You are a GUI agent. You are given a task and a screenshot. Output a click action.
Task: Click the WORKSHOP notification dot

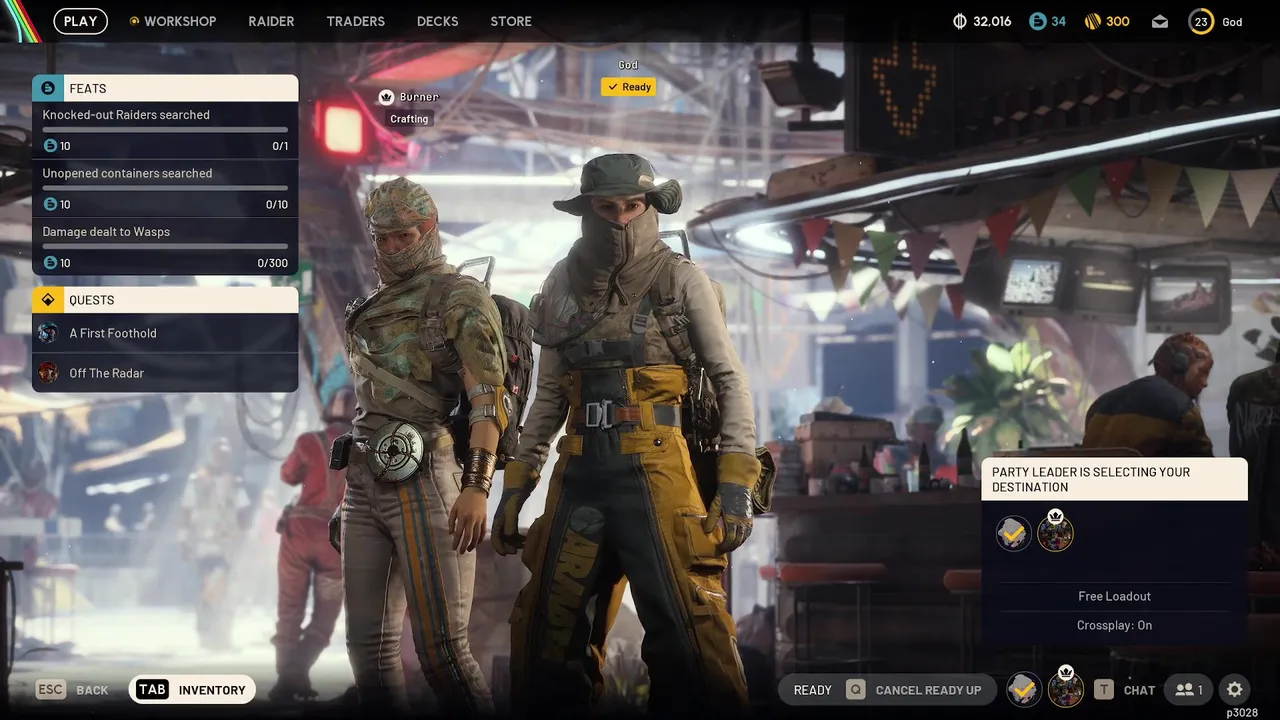(134, 21)
